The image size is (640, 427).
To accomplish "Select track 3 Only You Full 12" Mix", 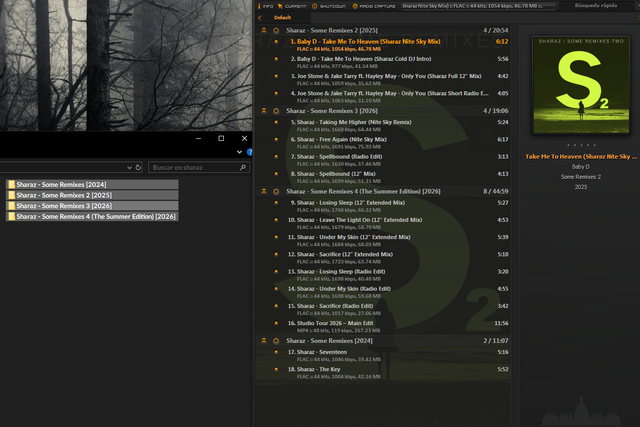I will [x=383, y=79].
